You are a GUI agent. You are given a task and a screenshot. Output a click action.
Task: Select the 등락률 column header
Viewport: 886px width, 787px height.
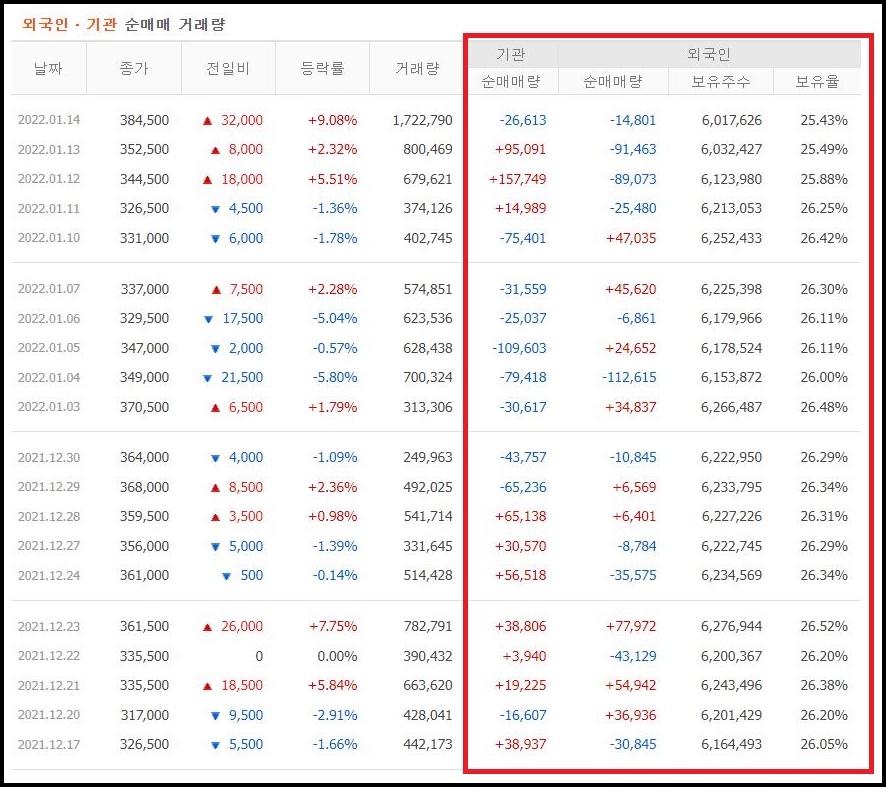click(322, 68)
